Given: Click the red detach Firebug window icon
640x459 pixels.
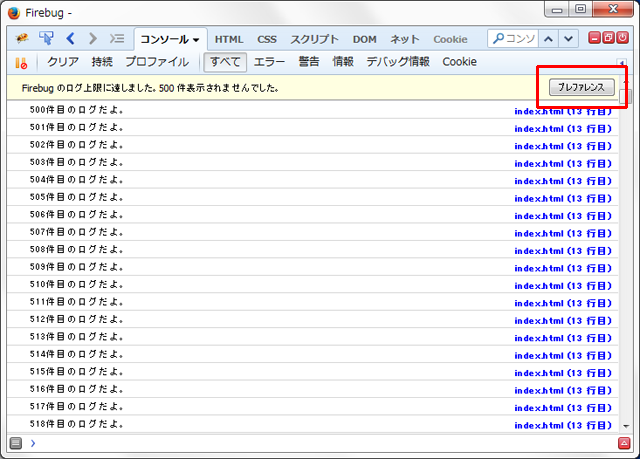Looking at the screenshot, I should coord(609,39).
